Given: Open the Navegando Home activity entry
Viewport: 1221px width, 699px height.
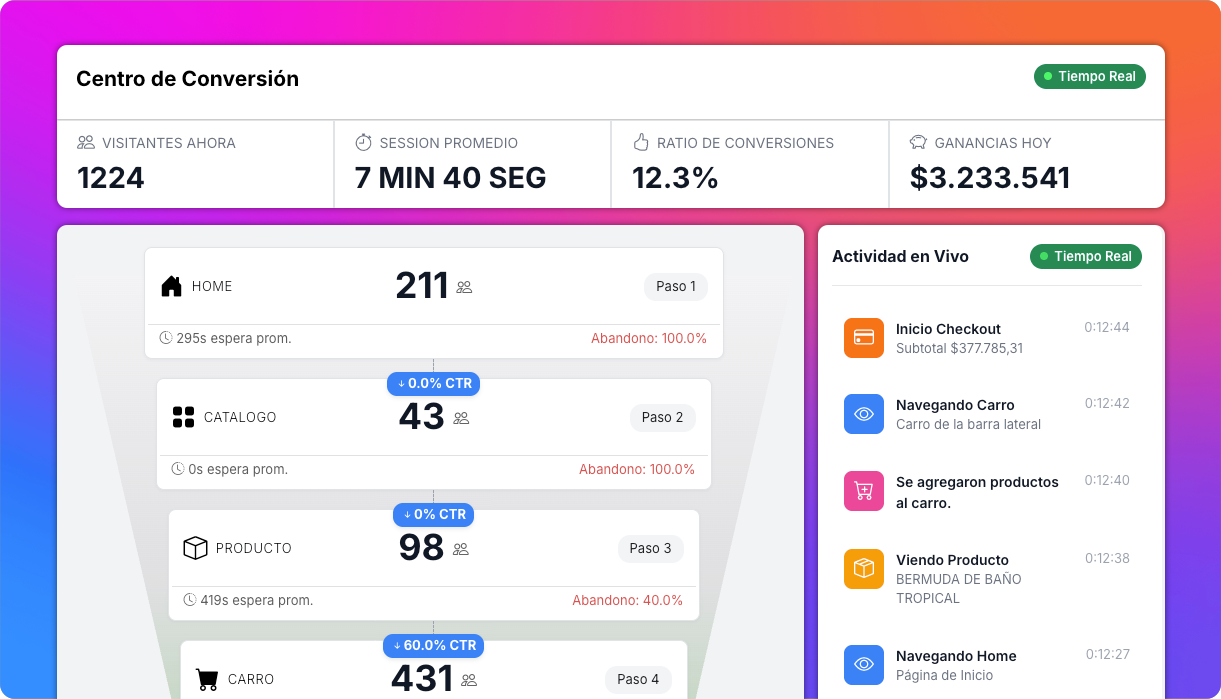Looking at the screenshot, I should [x=987, y=665].
